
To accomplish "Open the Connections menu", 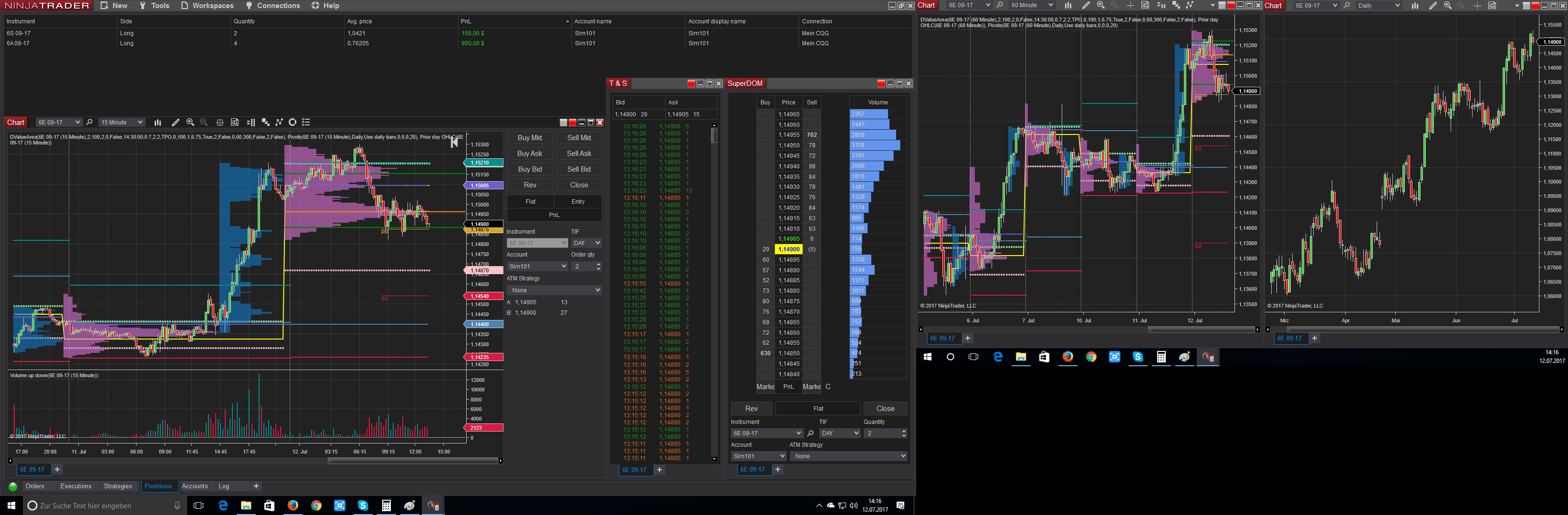I will tap(272, 5).
